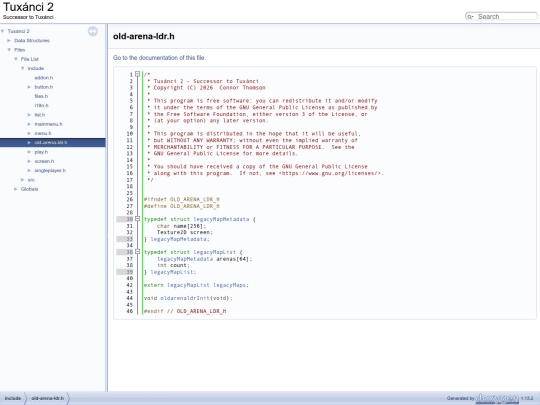The height and width of the screenshot is (405, 540).
Task: Click into the Search field
Action: tap(506, 17)
